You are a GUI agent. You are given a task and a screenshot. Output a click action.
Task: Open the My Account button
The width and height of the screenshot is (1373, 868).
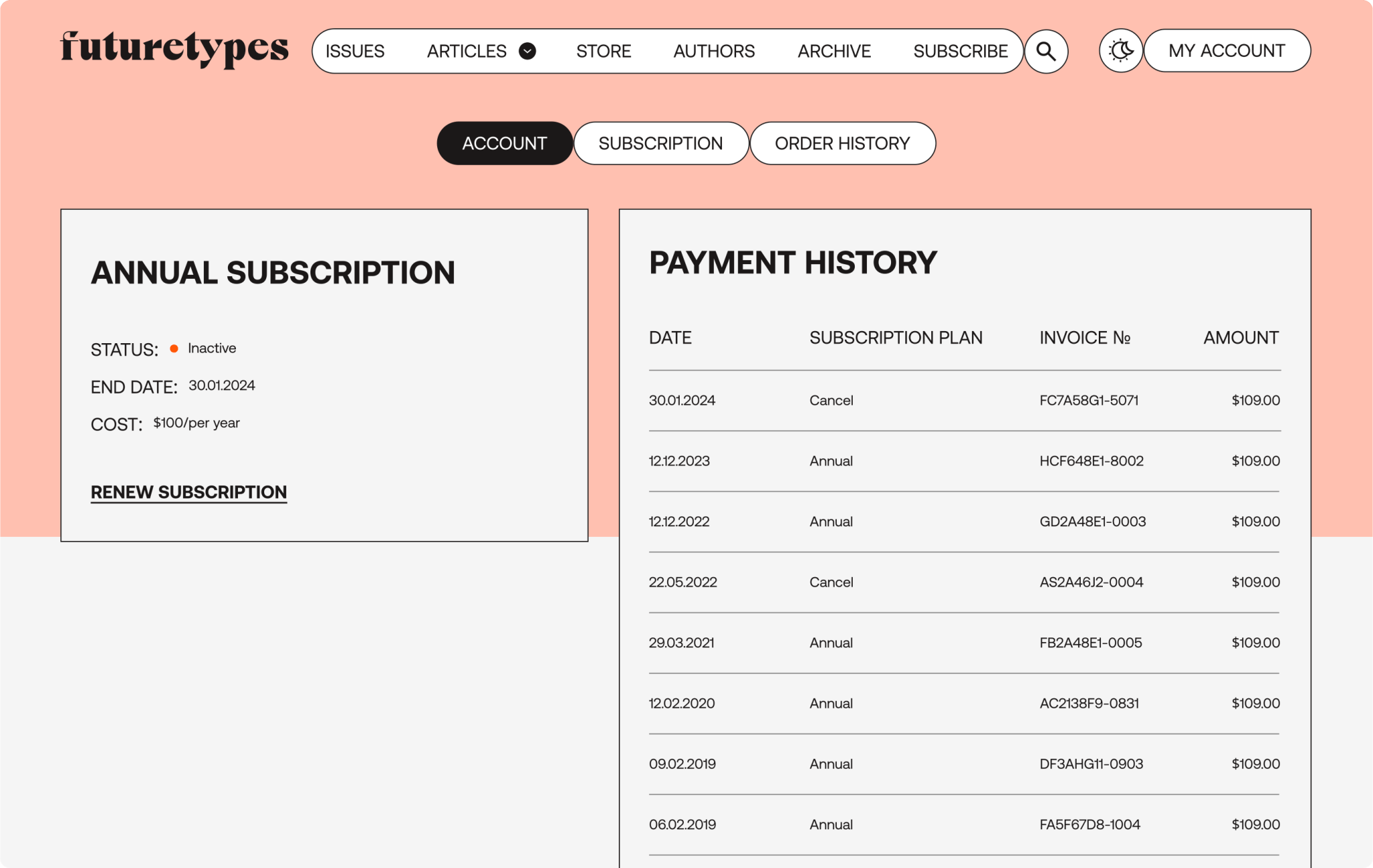tap(1226, 51)
